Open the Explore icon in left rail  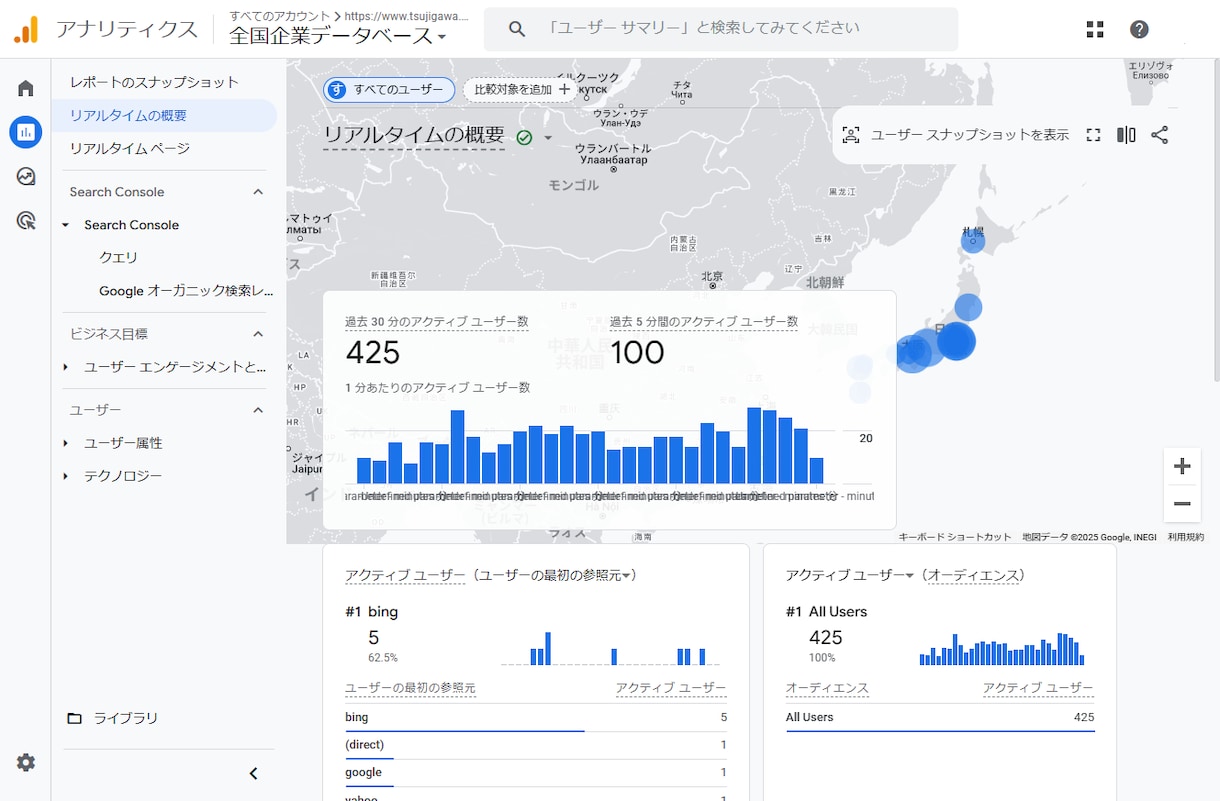click(26, 176)
